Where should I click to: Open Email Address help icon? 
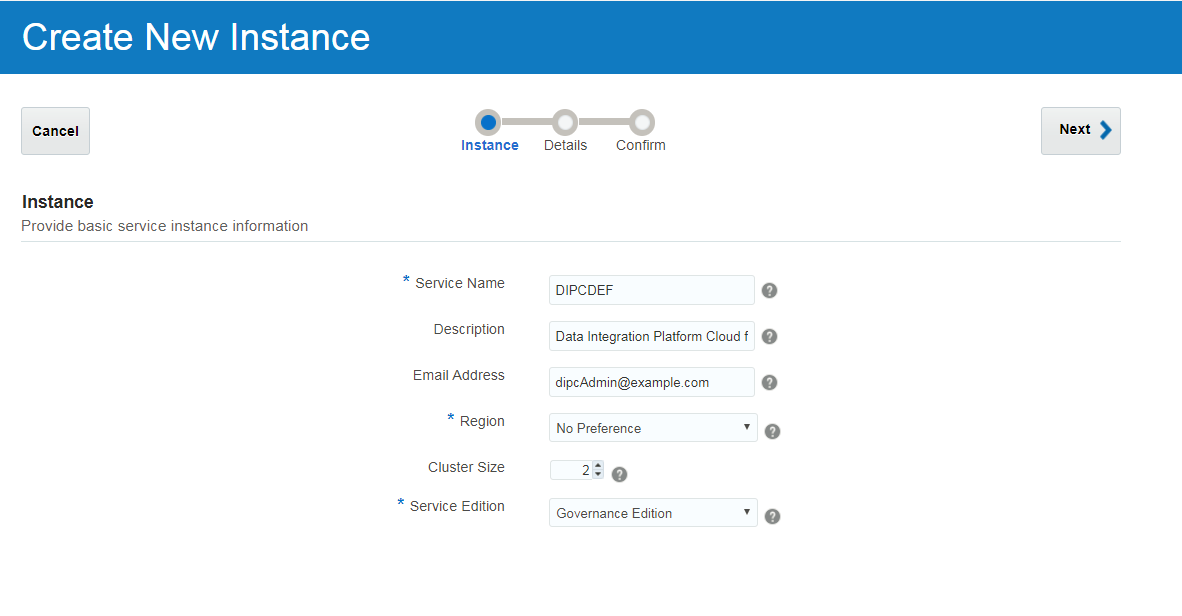click(x=769, y=382)
